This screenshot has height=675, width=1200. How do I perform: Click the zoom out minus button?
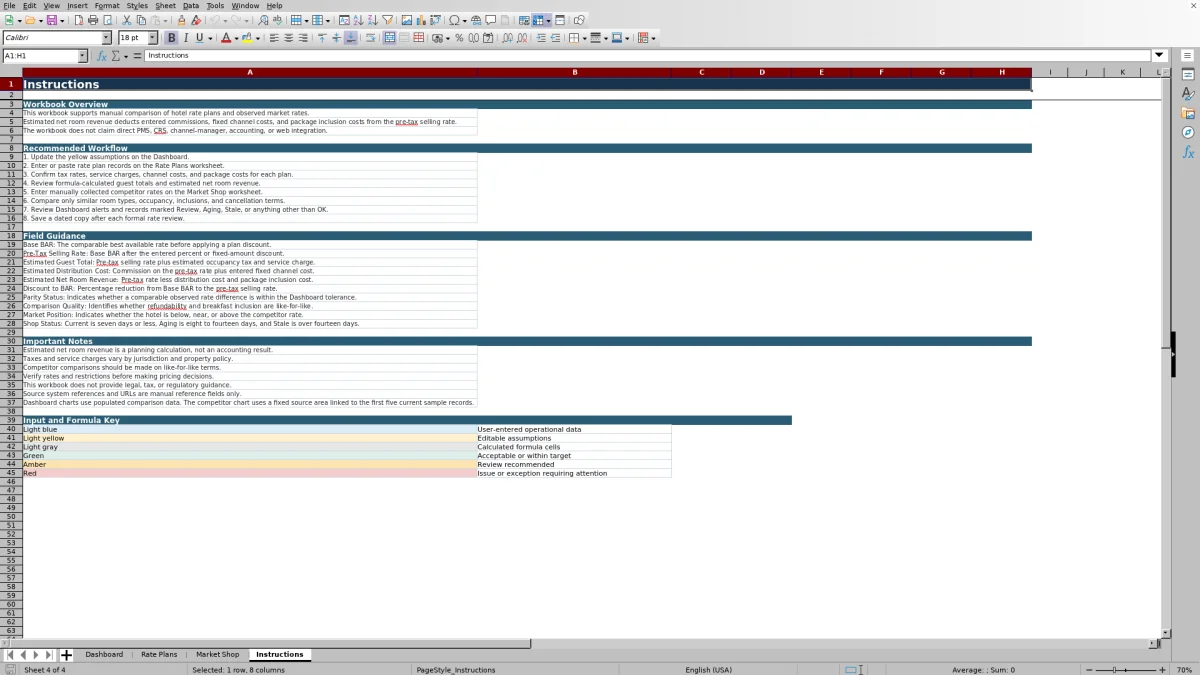[1088, 669]
